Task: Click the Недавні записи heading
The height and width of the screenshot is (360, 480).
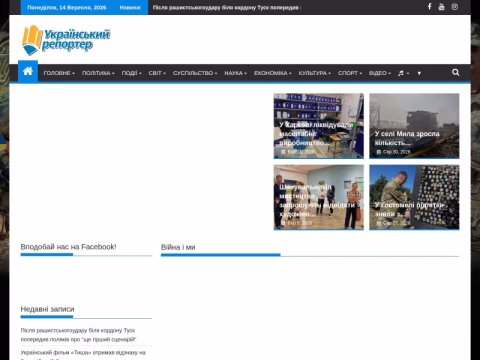Action: [x=47, y=309]
